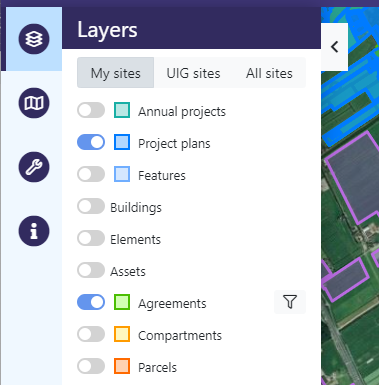Open the info icon in sidebar

click(34, 231)
